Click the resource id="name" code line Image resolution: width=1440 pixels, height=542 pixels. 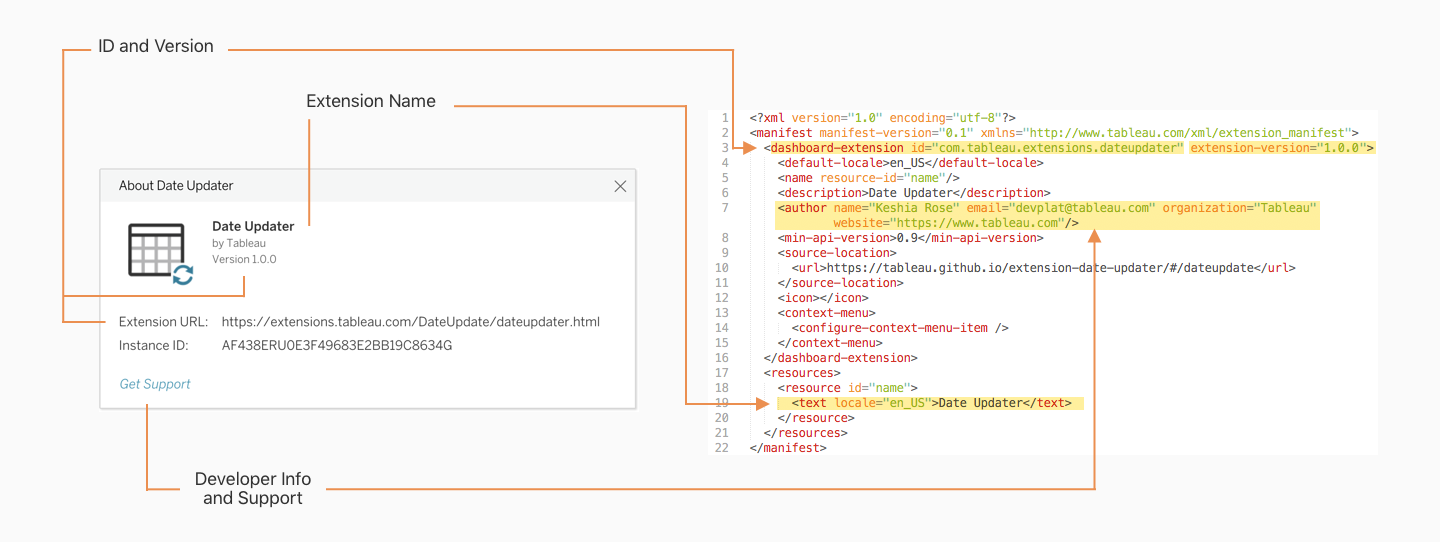coord(847,388)
